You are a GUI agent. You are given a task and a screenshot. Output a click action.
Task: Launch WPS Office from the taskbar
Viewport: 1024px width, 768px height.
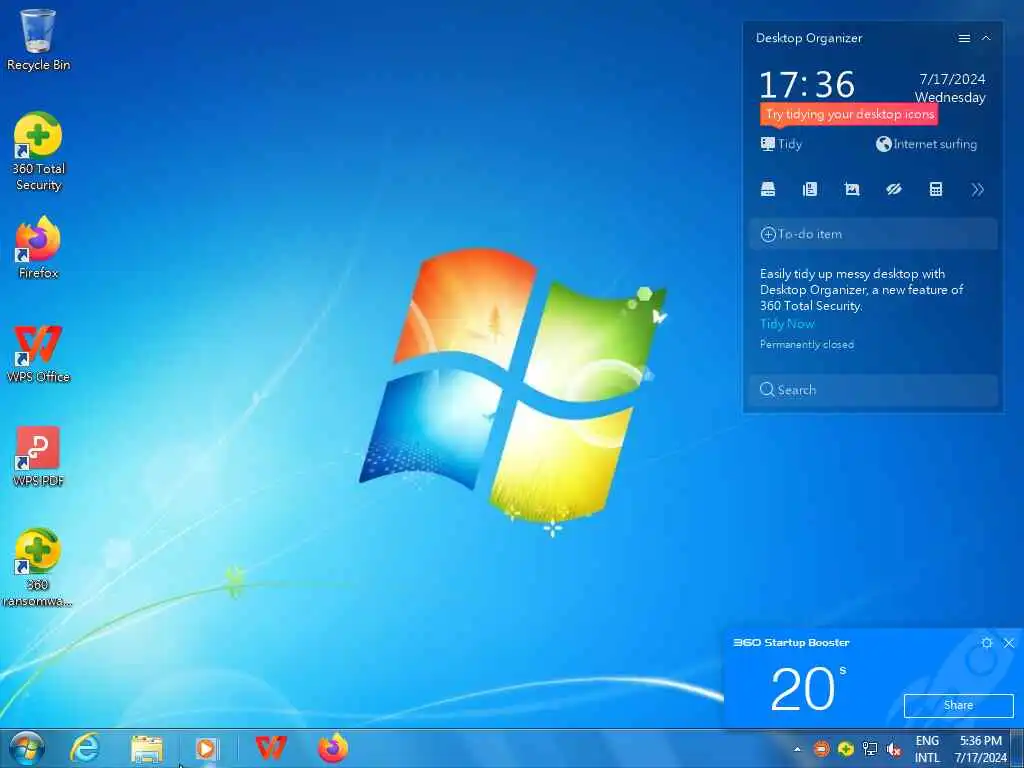tap(271, 748)
